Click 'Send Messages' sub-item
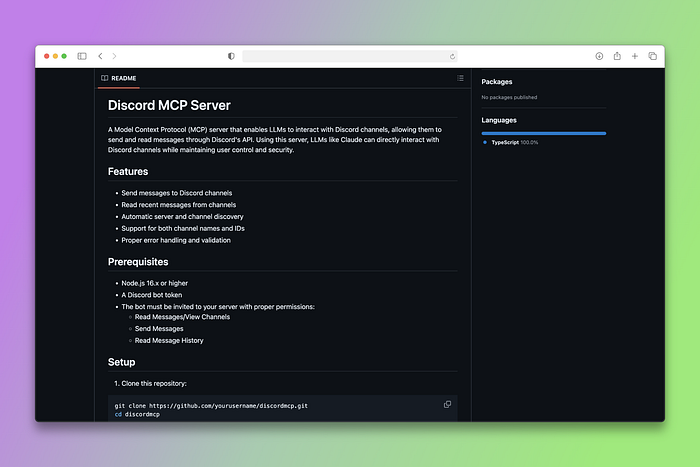Screen dimensions: 700x467 pyautogui.click(x=159, y=329)
